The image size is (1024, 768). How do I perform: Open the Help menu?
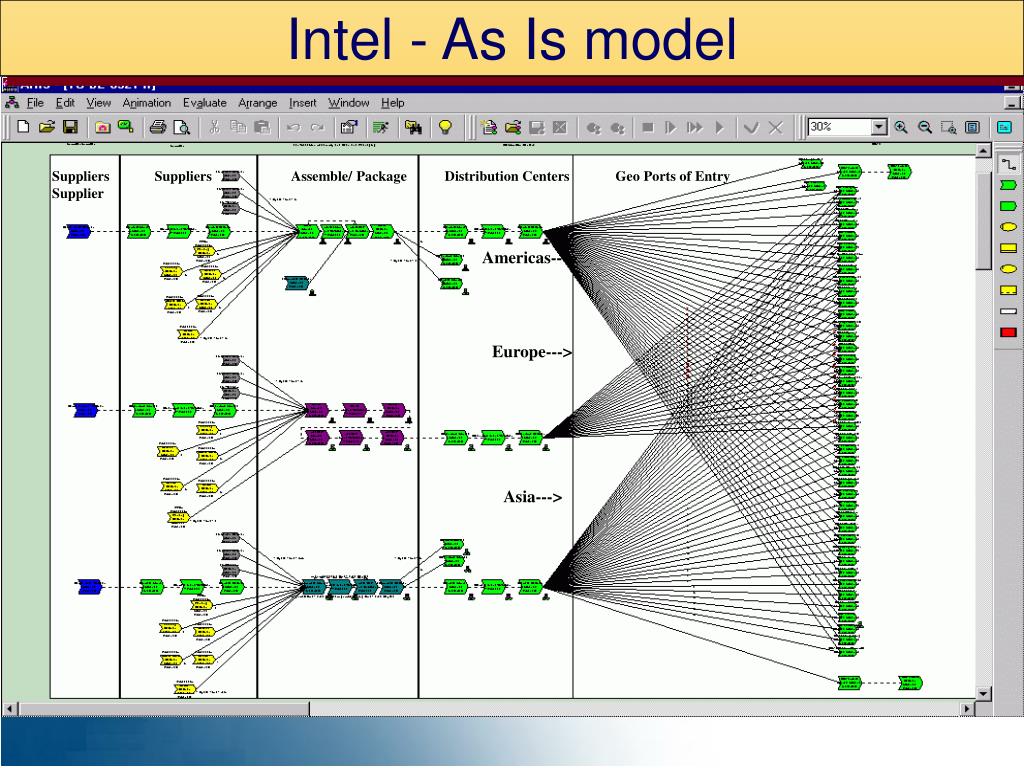coord(392,103)
